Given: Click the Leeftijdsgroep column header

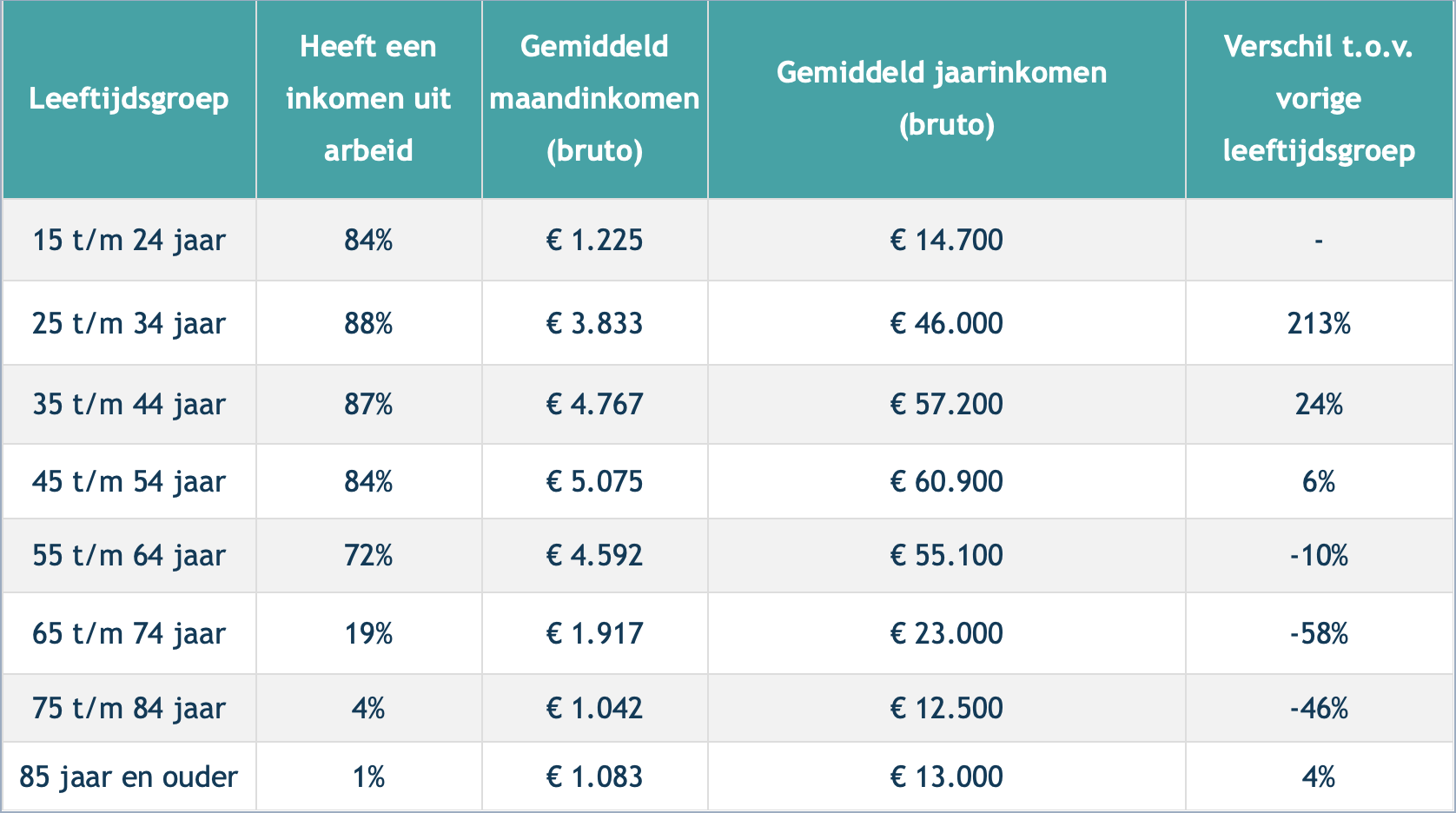Looking at the screenshot, I should (x=129, y=98).
